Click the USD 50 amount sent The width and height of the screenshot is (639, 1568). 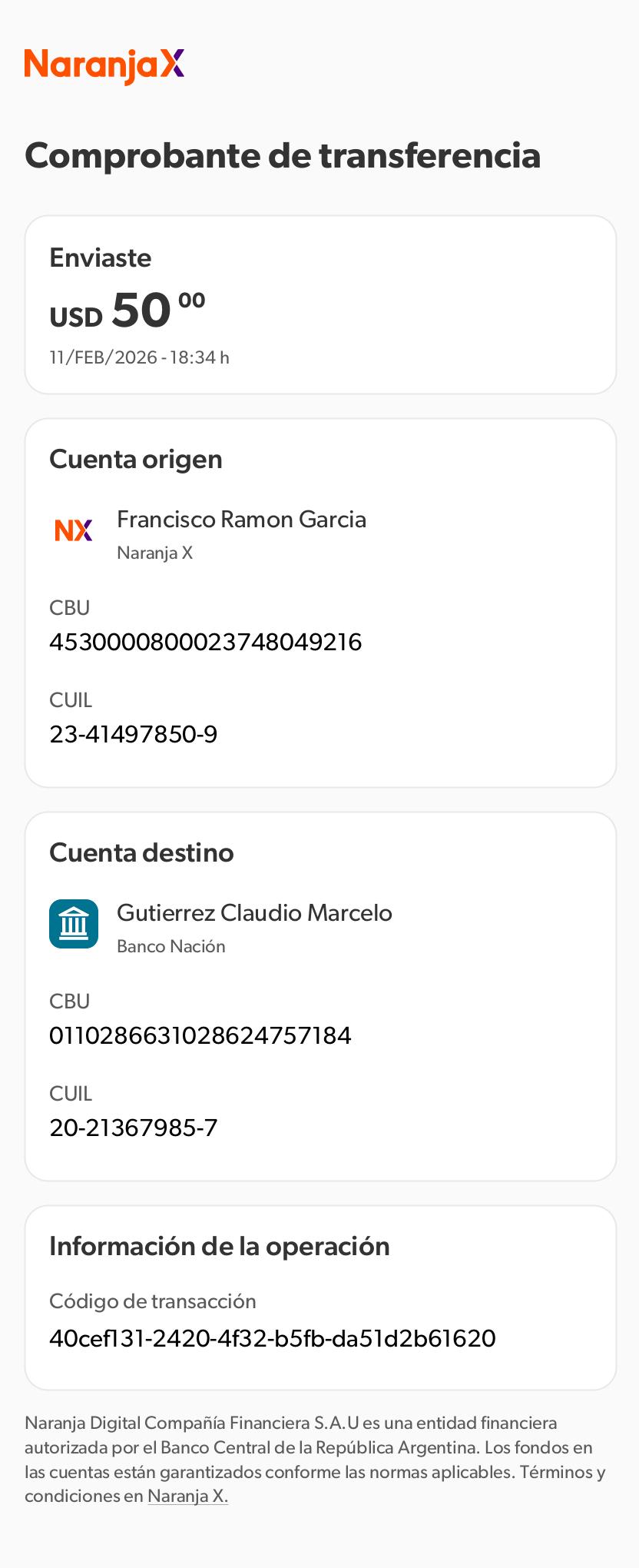coord(127,311)
